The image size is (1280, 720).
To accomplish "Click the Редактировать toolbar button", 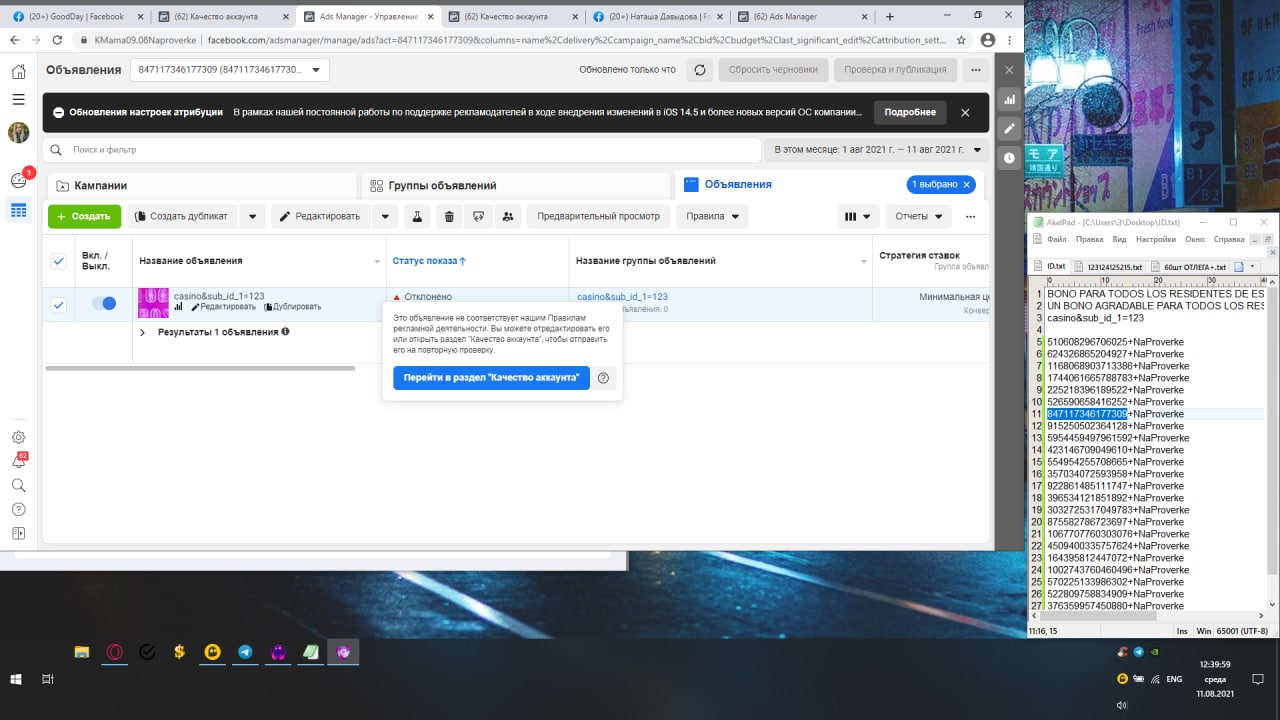I will coord(321,216).
